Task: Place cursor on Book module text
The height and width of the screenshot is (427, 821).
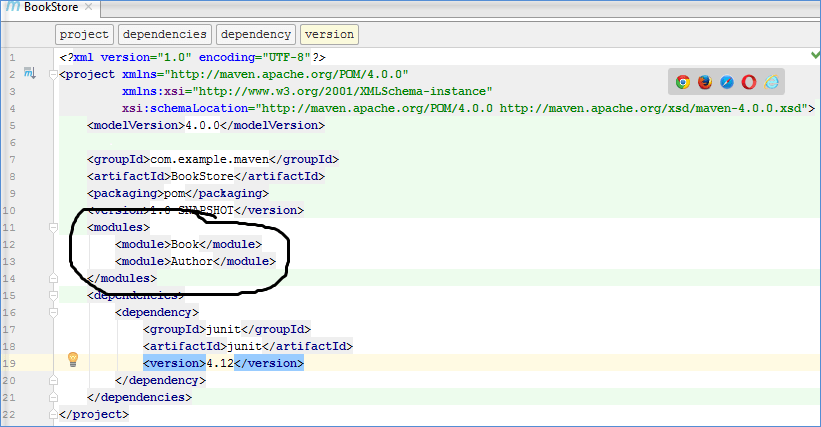Action: point(185,244)
